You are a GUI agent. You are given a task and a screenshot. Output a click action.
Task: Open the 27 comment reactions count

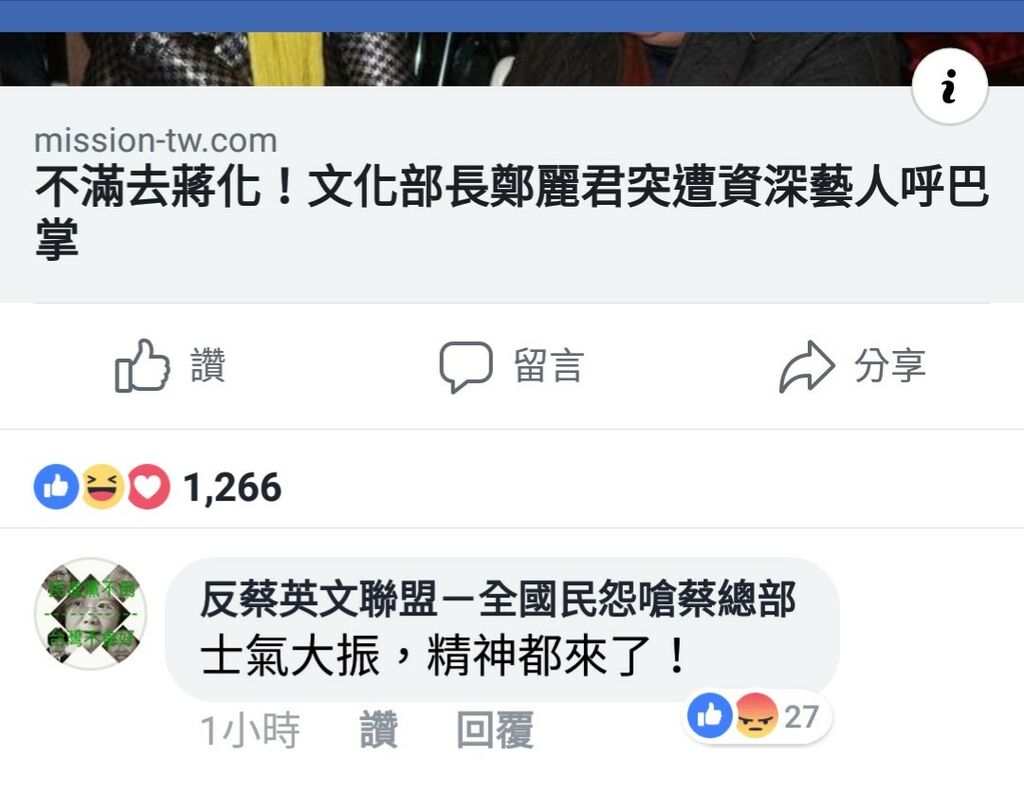801,717
